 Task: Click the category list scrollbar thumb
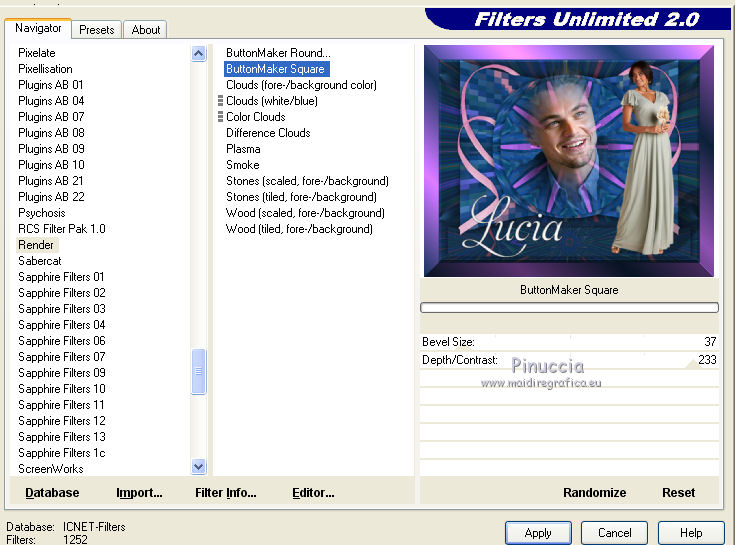coord(199,371)
